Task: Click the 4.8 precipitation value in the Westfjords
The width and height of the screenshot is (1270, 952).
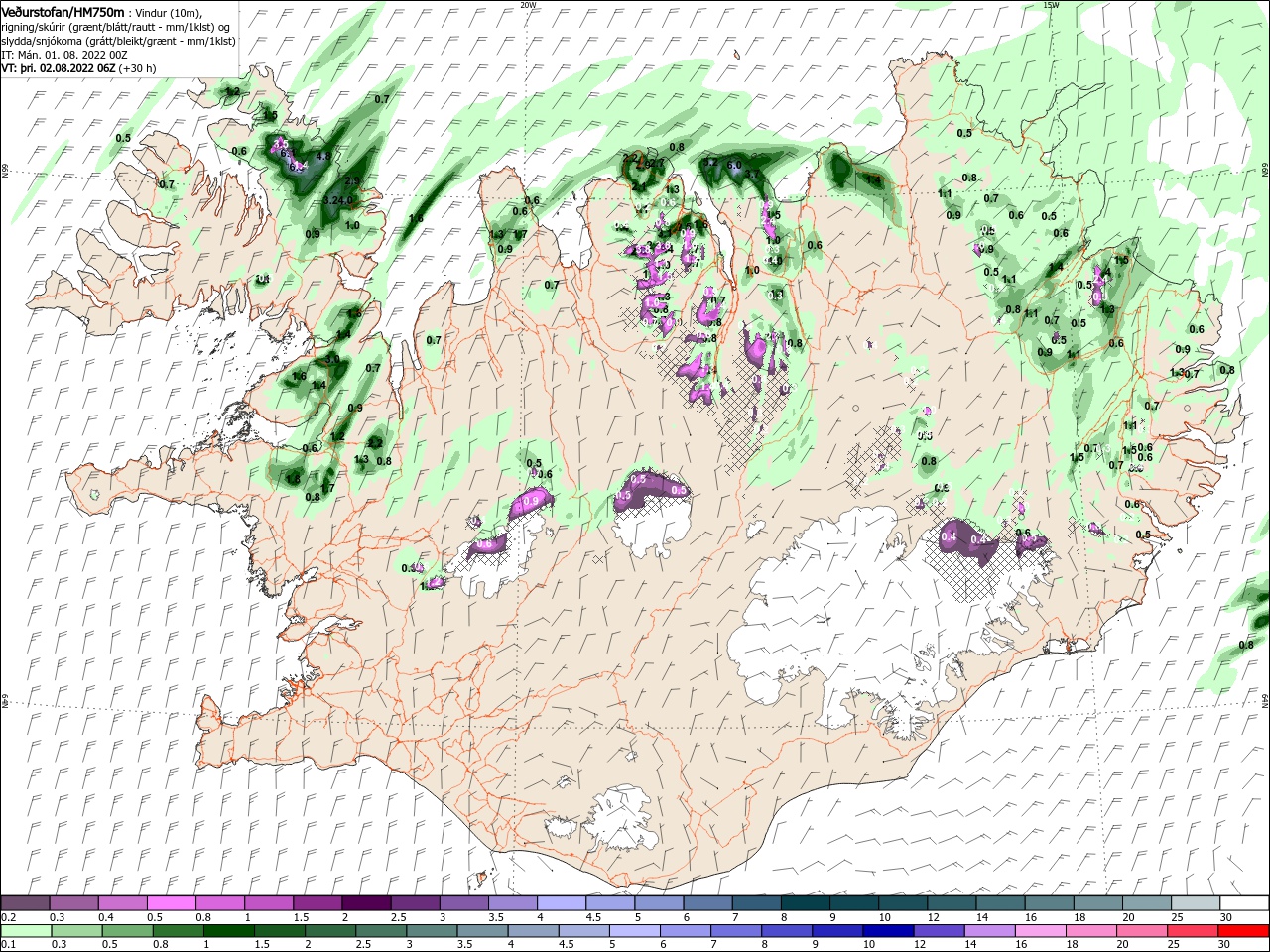Action: tap(323, 156)
